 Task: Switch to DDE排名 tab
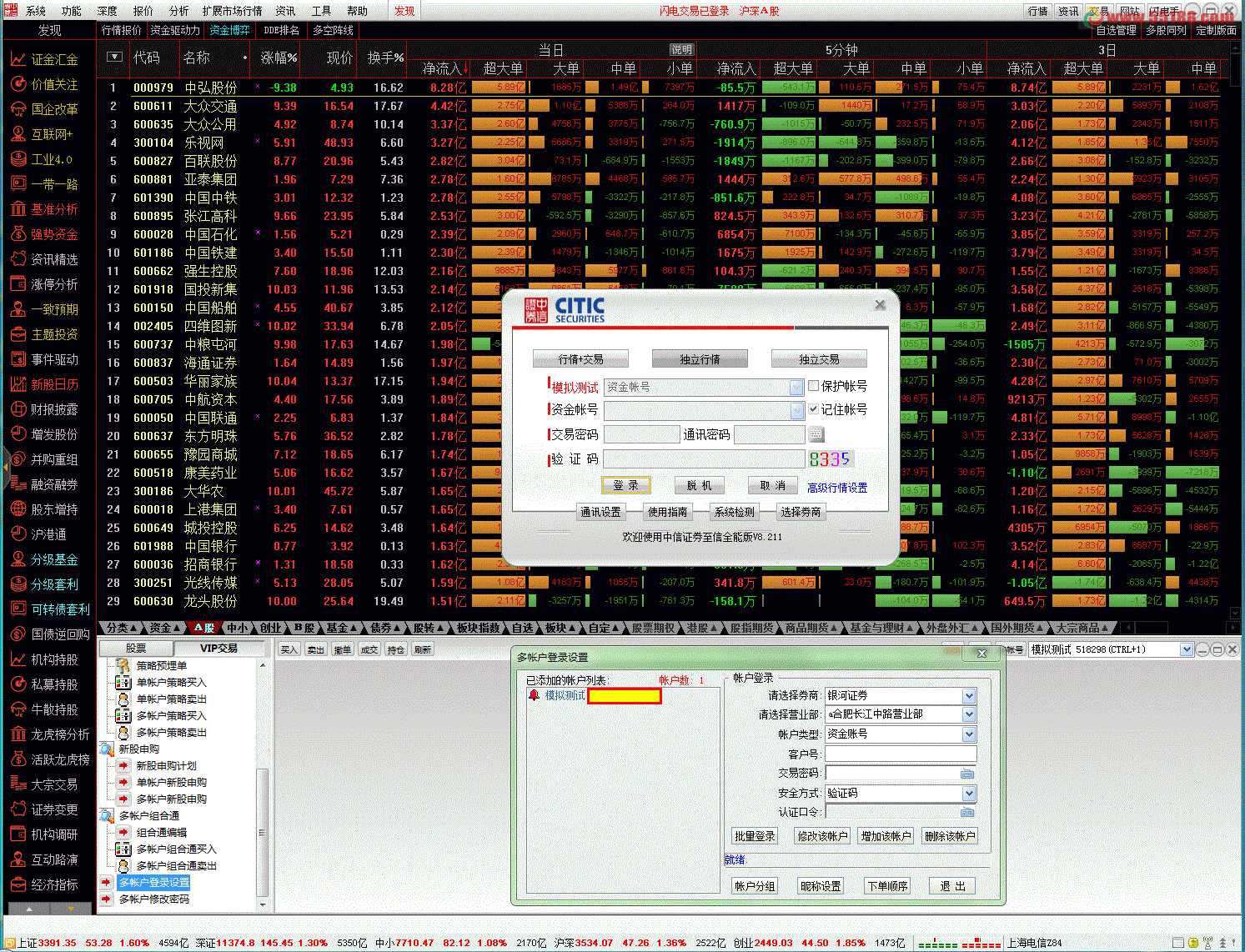(x=281, y=30)
